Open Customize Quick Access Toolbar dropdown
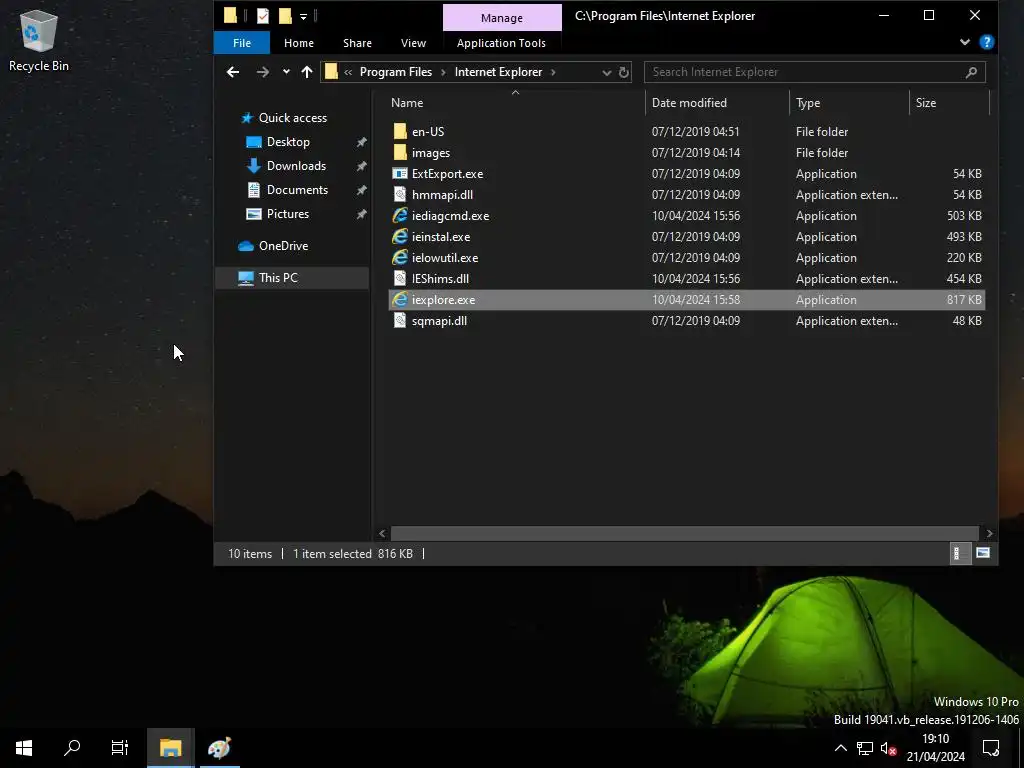The image size is (1024, 768). (303, 16)
